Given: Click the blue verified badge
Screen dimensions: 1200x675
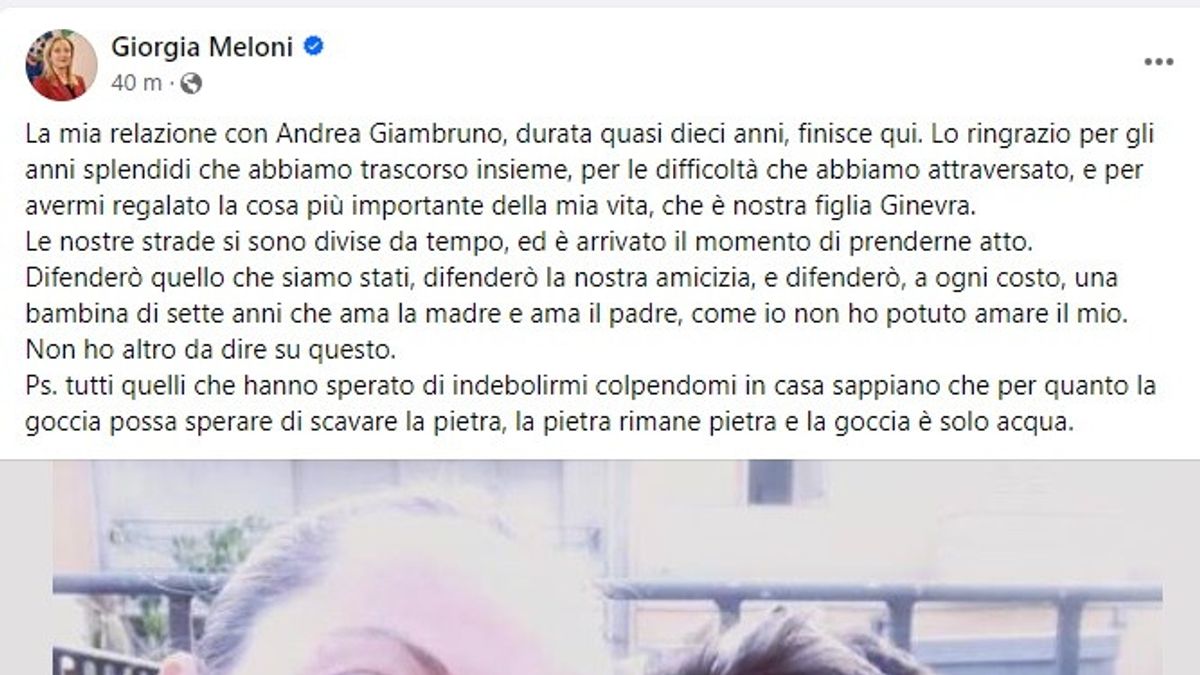Looking at the screenshot, I should pos(312,46).
